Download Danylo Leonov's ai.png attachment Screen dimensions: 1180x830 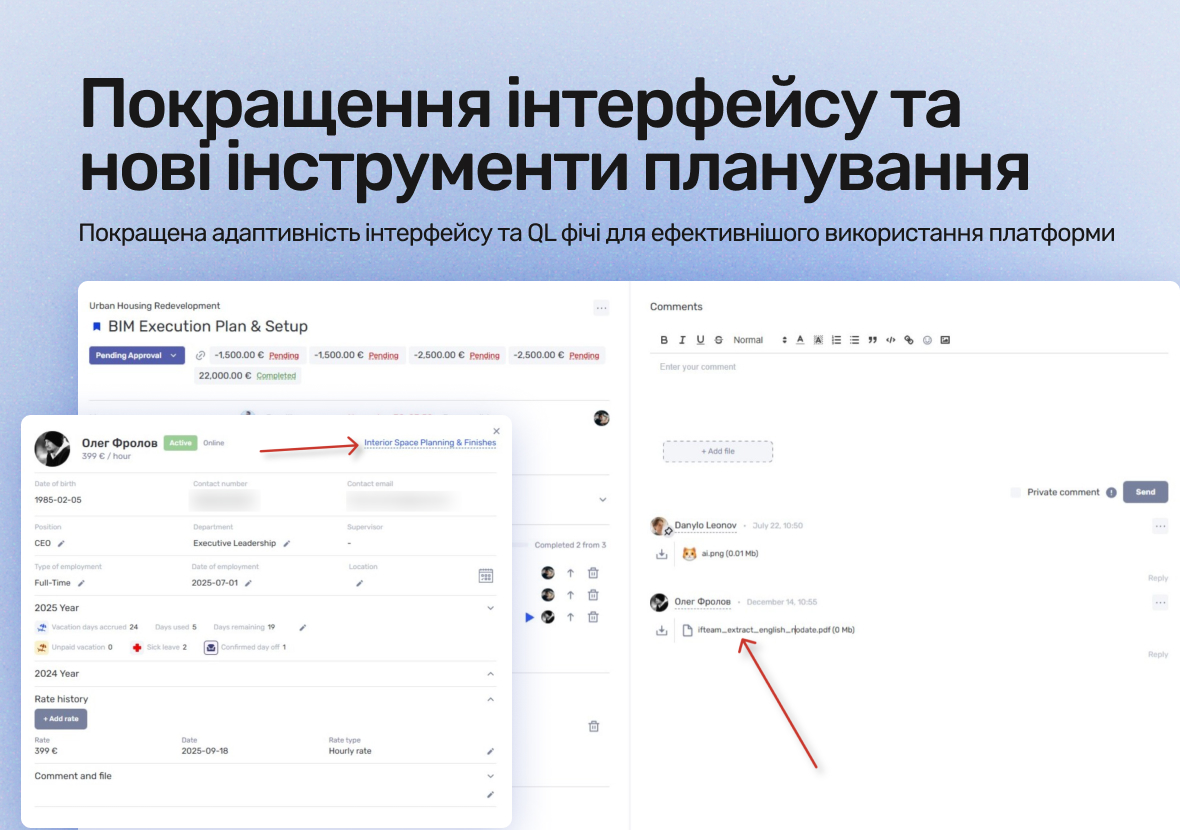661,554
